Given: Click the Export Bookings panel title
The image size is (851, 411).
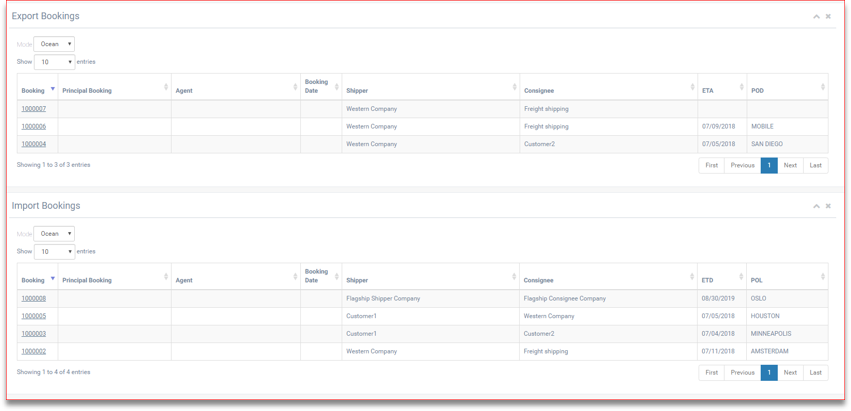Looking at the screenshot, I should tap(46, 16).
